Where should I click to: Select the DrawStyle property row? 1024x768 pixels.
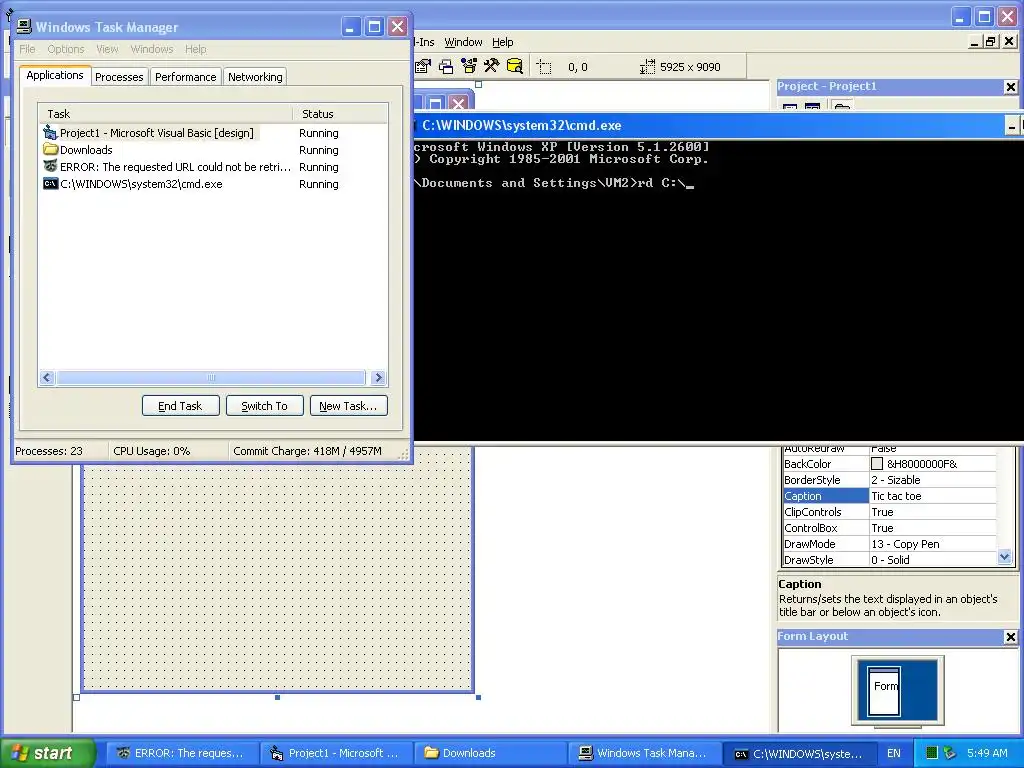[x=889, y=560]
